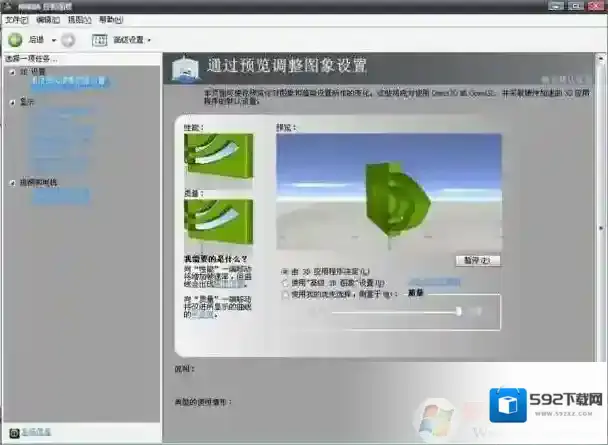This screenshot has width=608, height=445.
Task: Open the 文件 menu
Action: tap(17, 19)
